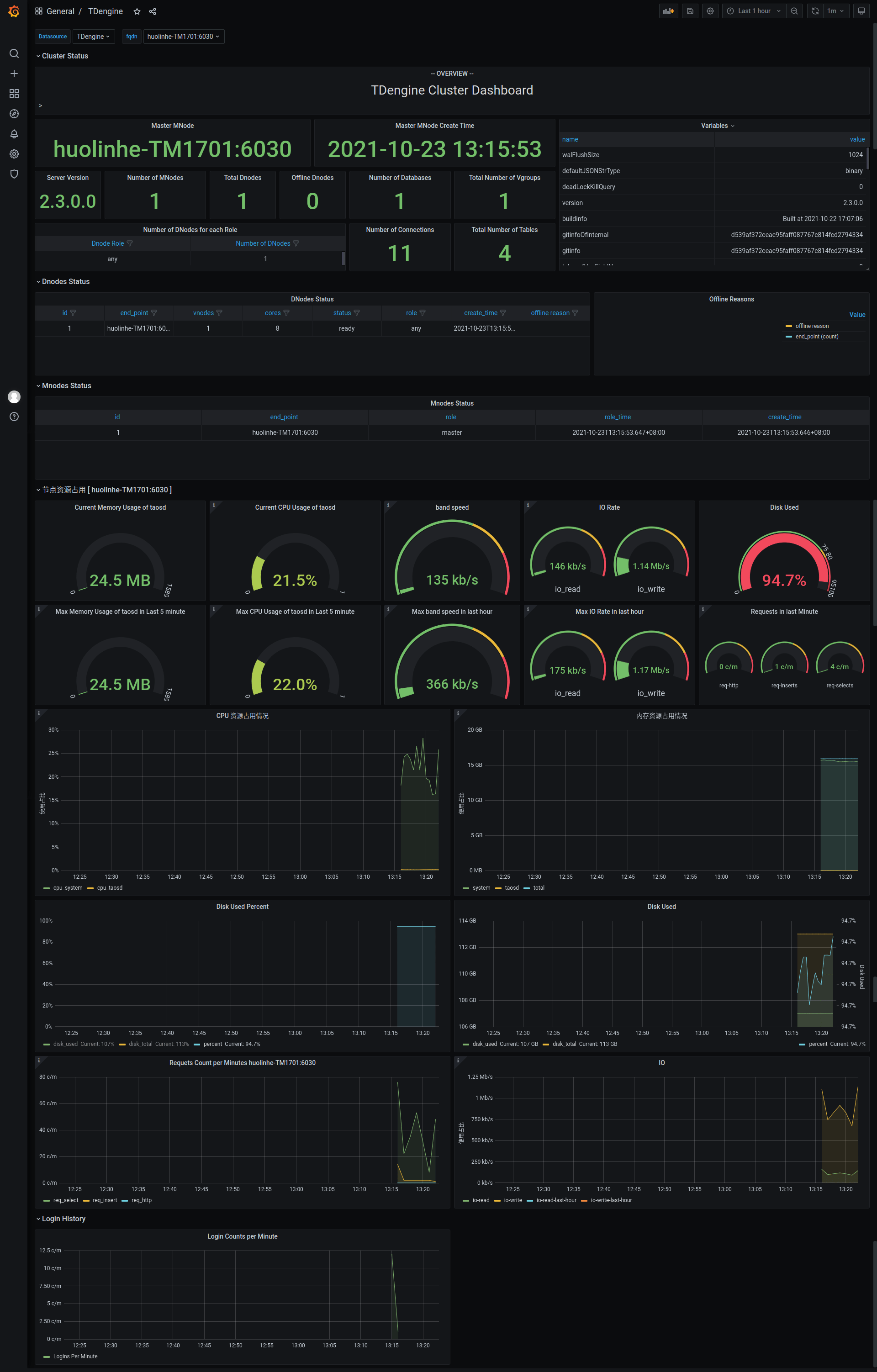The image size is (877, 1372).
Task: Save dashboard using the disk icon
Action: pyautogui.click(x=690, y=11)
